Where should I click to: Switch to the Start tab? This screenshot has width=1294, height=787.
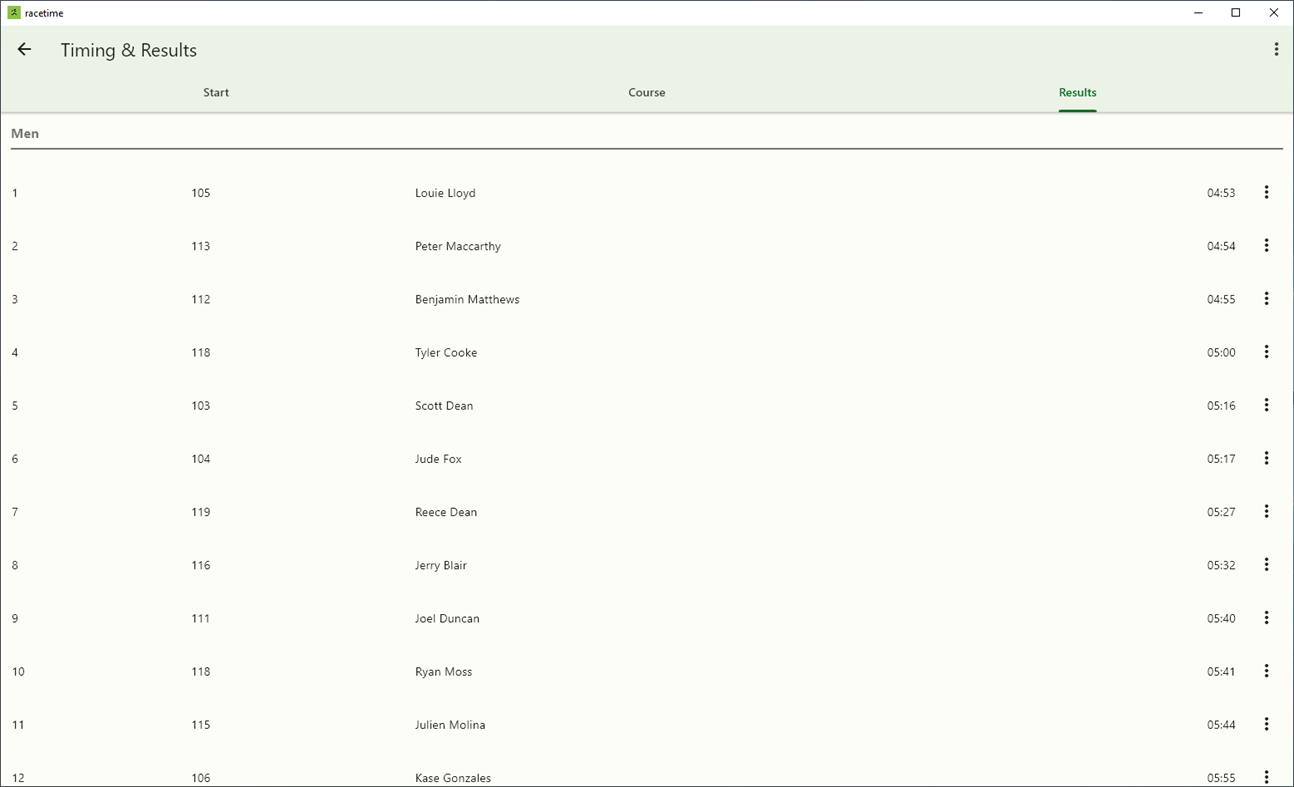tap(216, 92)
